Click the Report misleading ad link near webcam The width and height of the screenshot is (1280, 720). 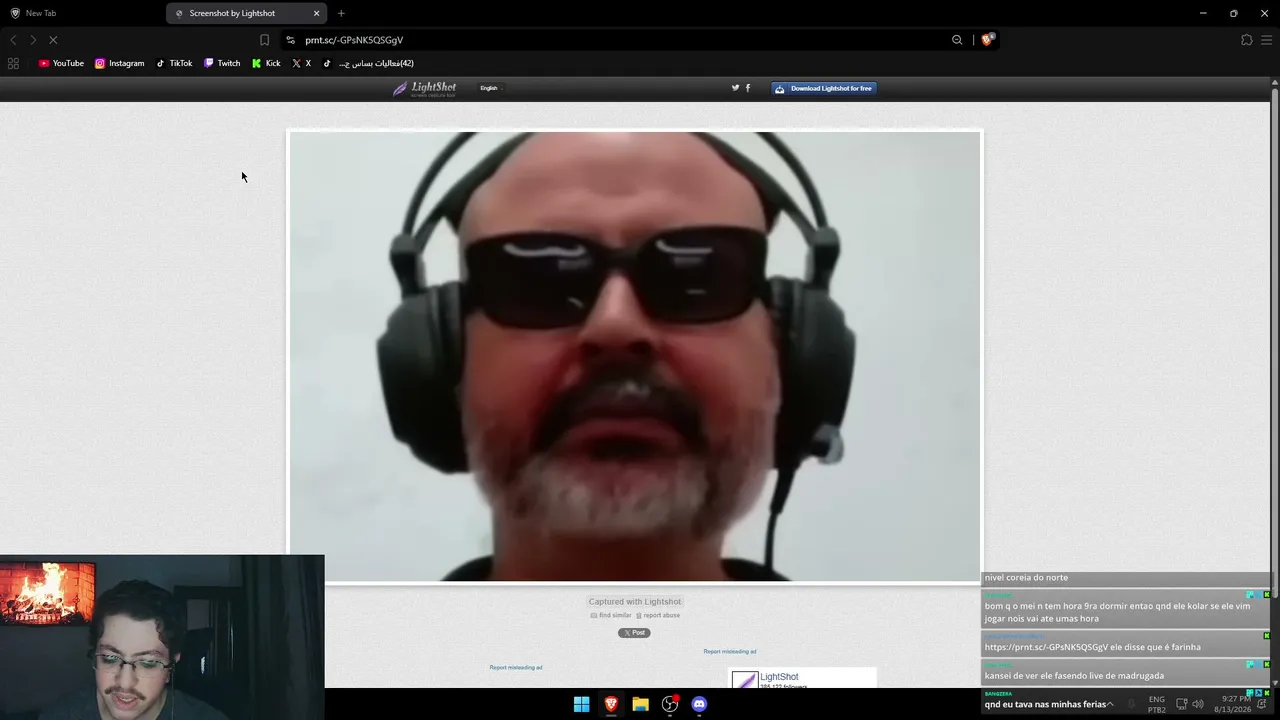point(516,668)
